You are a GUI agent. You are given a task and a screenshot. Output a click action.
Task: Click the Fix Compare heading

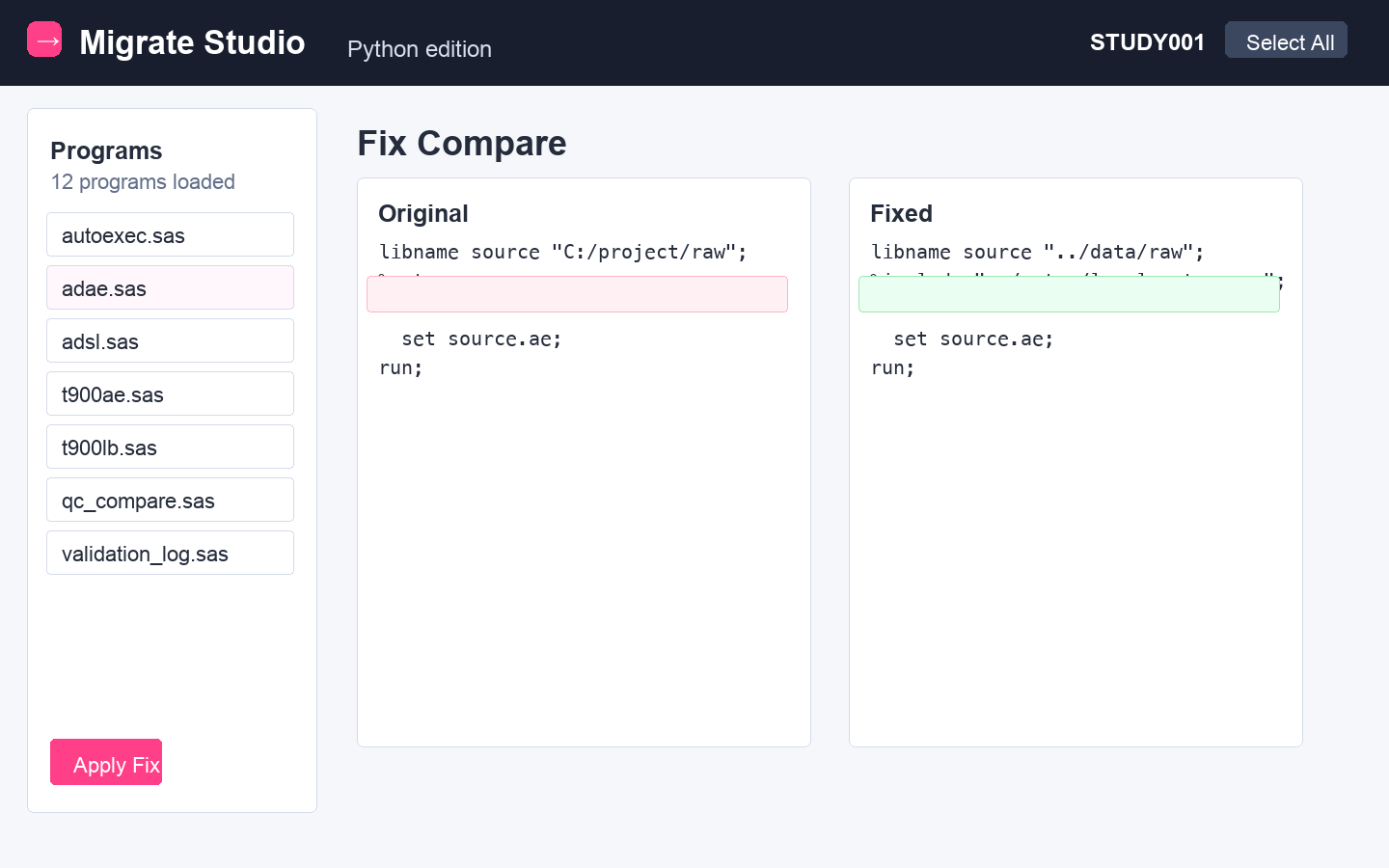click(462, 143)
